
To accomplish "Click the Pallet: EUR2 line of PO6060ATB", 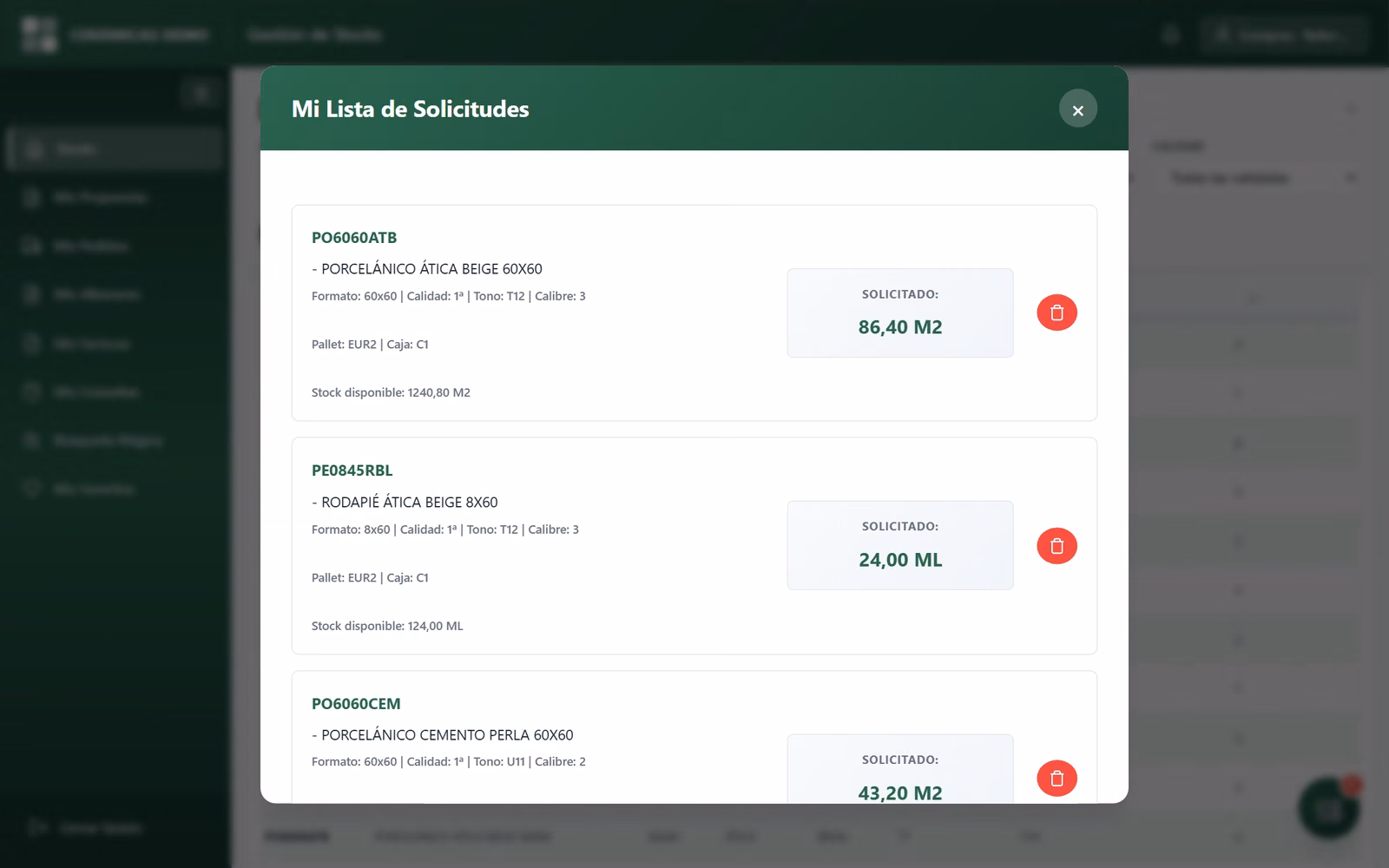I will (x=370, y=345).
